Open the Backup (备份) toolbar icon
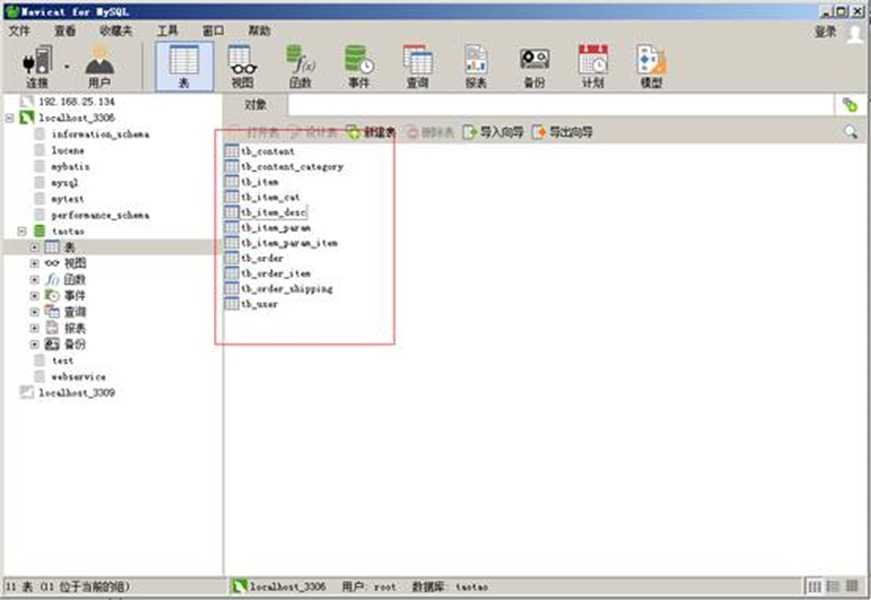Viewport: 871px width, 600px height. (x=534, y=67)
